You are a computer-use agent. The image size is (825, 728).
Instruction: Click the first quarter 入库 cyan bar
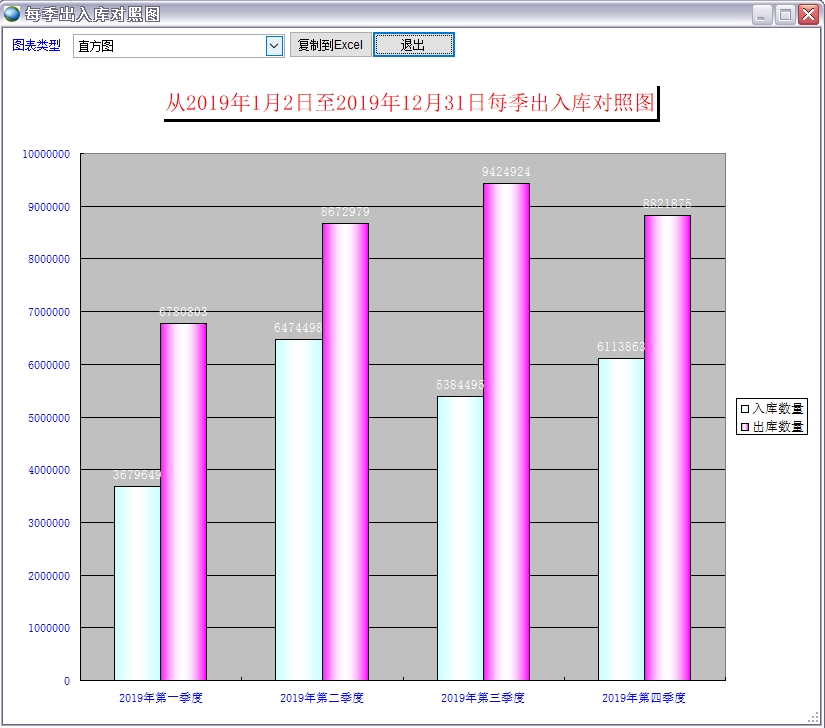(137, 582)
